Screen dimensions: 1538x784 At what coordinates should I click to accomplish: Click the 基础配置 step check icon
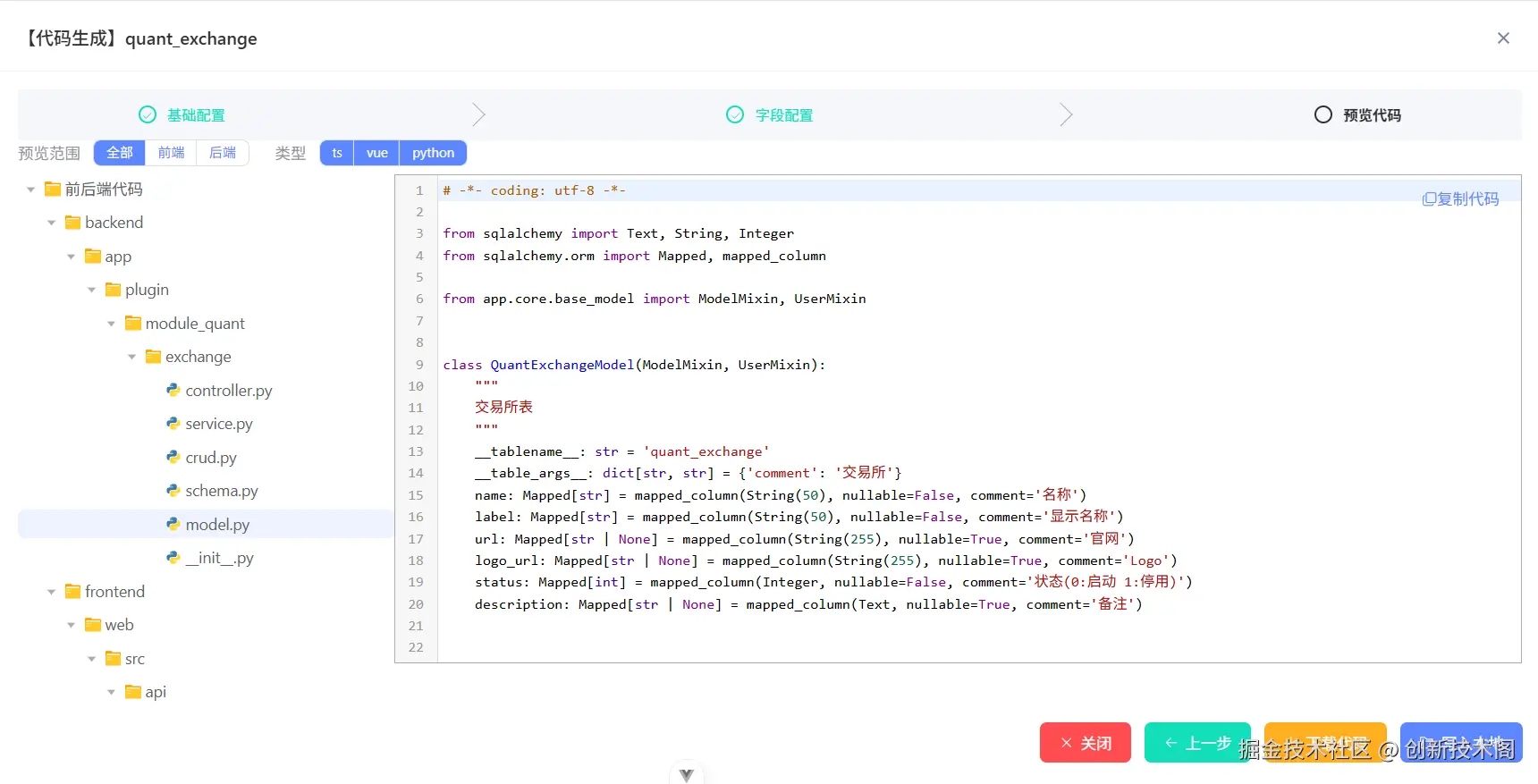pos(148,114)
